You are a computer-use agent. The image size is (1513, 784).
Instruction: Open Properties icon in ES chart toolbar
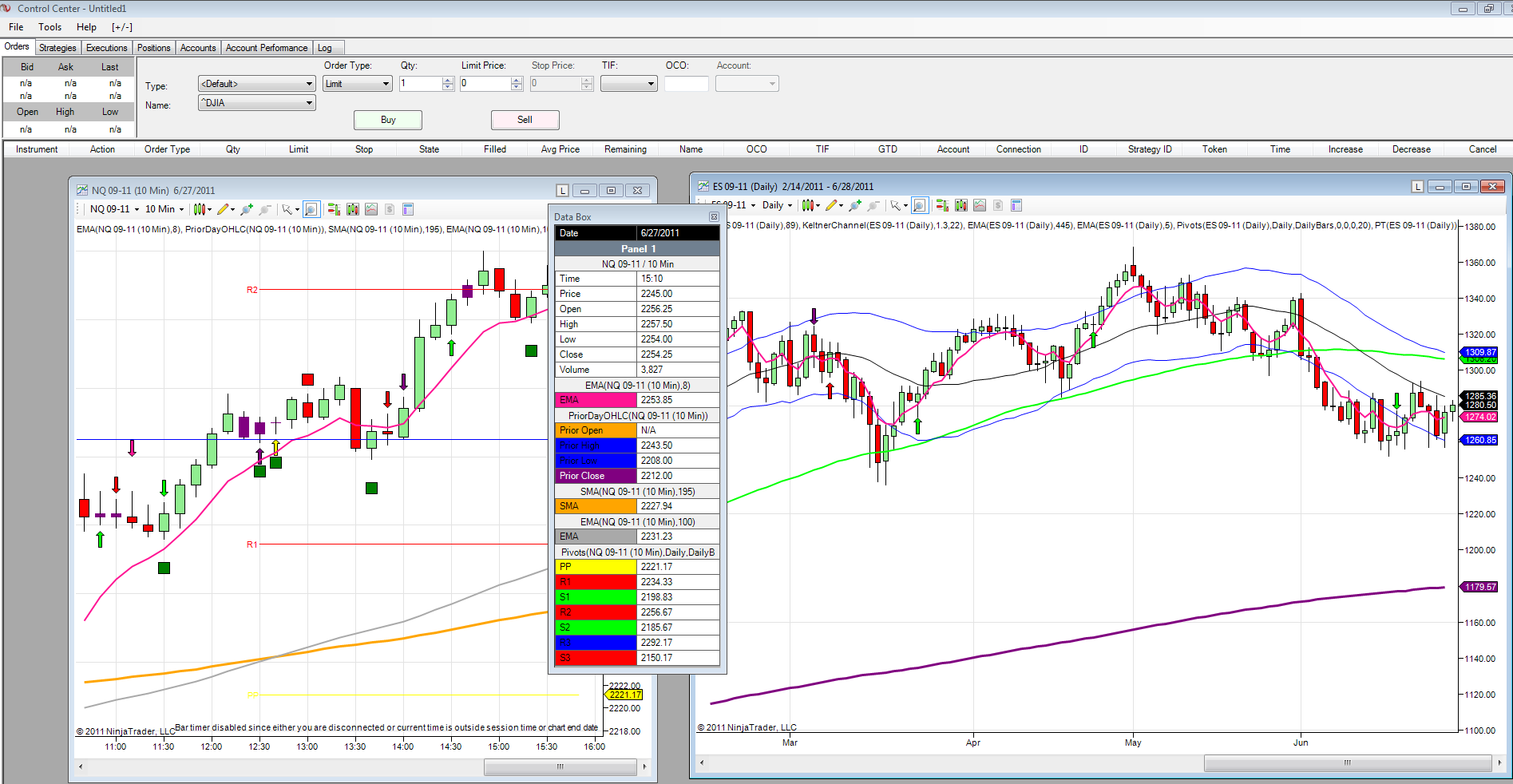click(x=1016, y=205)
